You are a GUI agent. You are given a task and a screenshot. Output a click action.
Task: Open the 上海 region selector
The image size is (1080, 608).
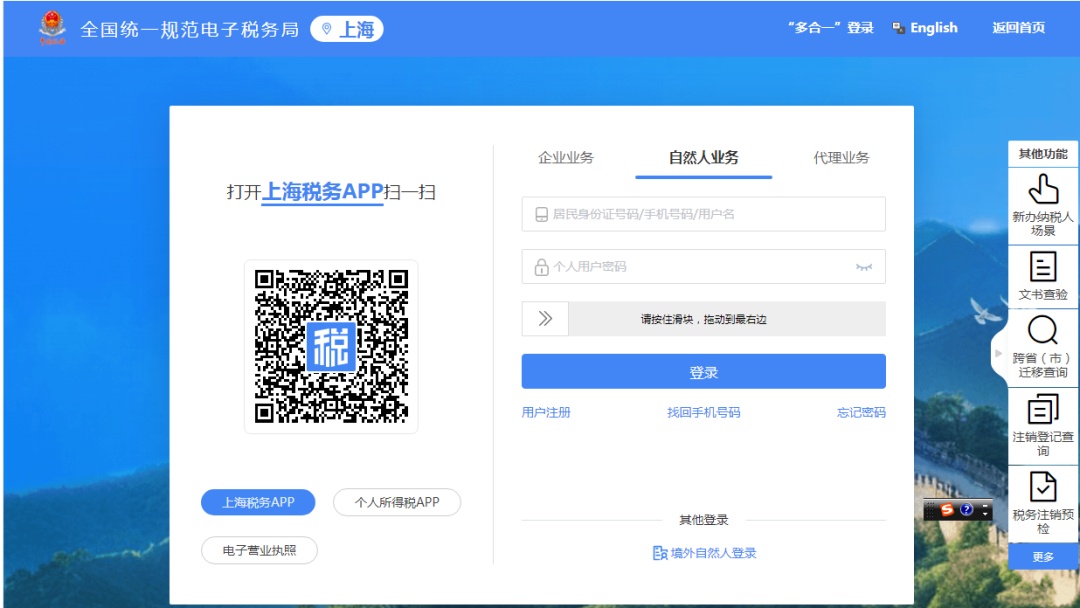(x=347, y=29)
